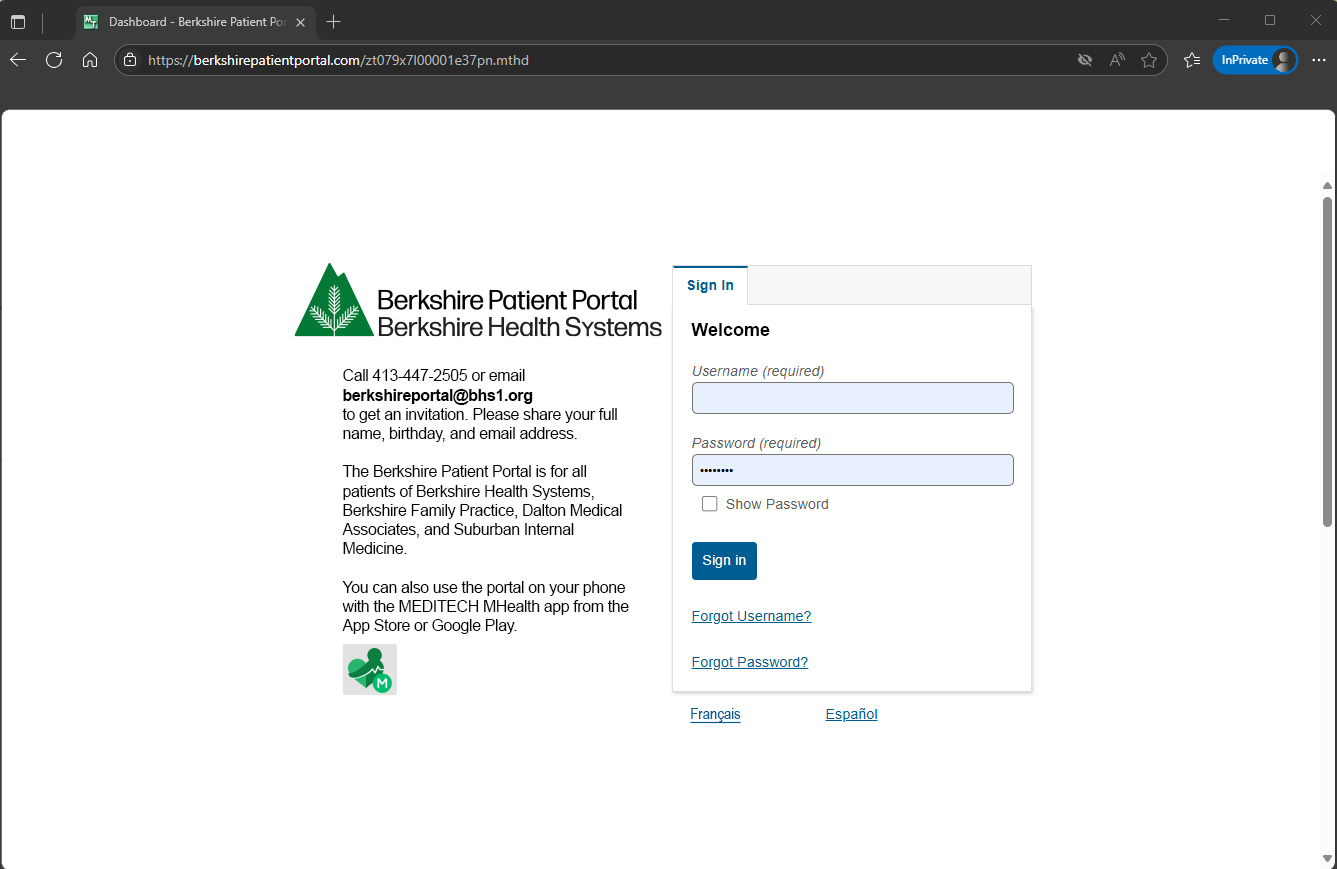Image resolution: width=1337 pixels, height=869 pixels.
Task: View site information lock icon
Action: pyautogui.click(x=130, y=60)
